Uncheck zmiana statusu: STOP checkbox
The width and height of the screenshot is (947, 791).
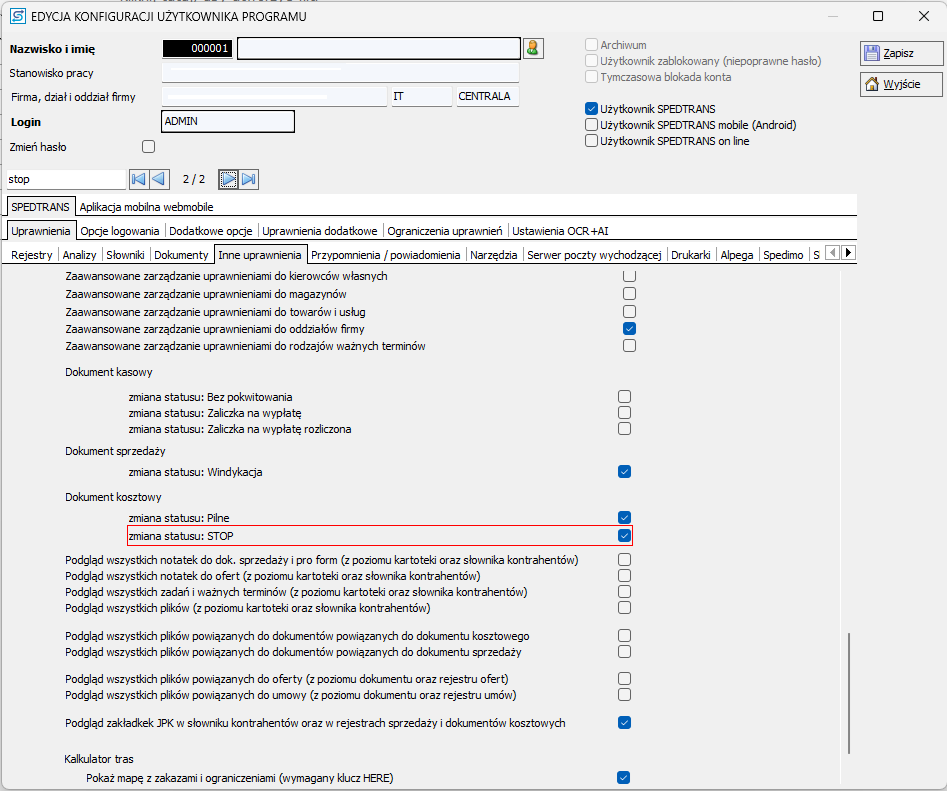click(x=624, y=536)
